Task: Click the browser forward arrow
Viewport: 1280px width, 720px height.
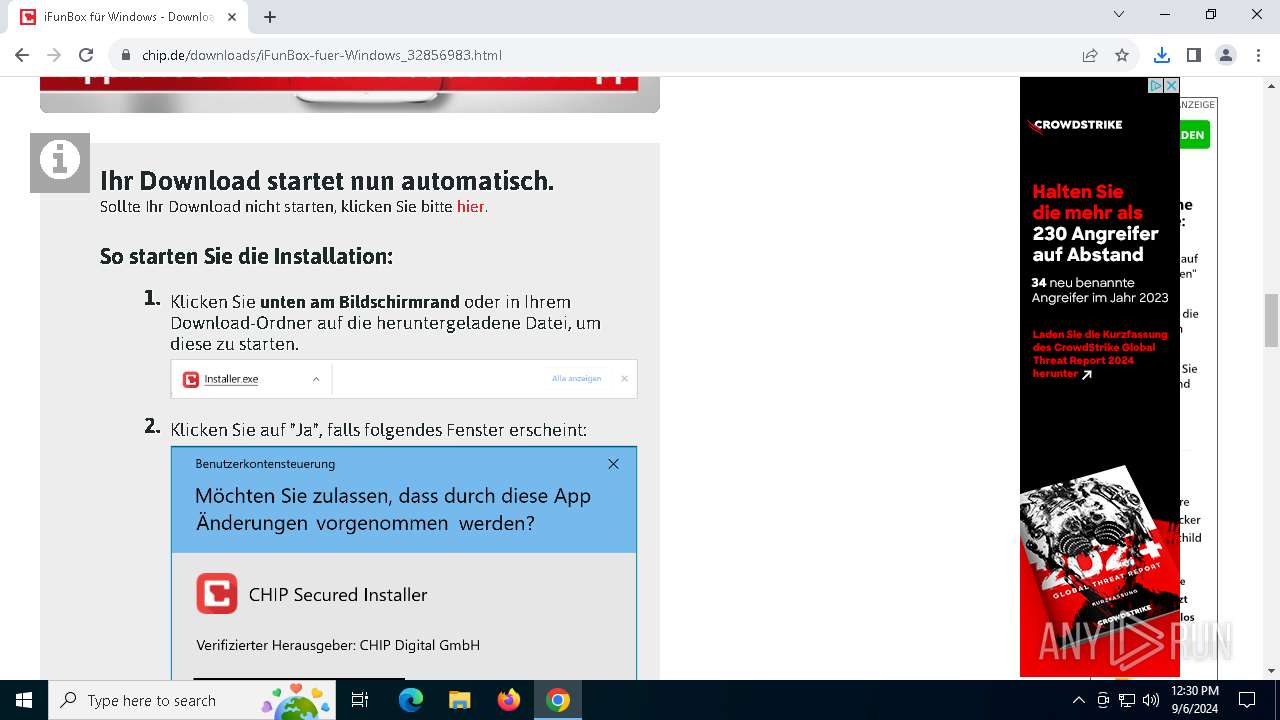Action: [54, 55]
